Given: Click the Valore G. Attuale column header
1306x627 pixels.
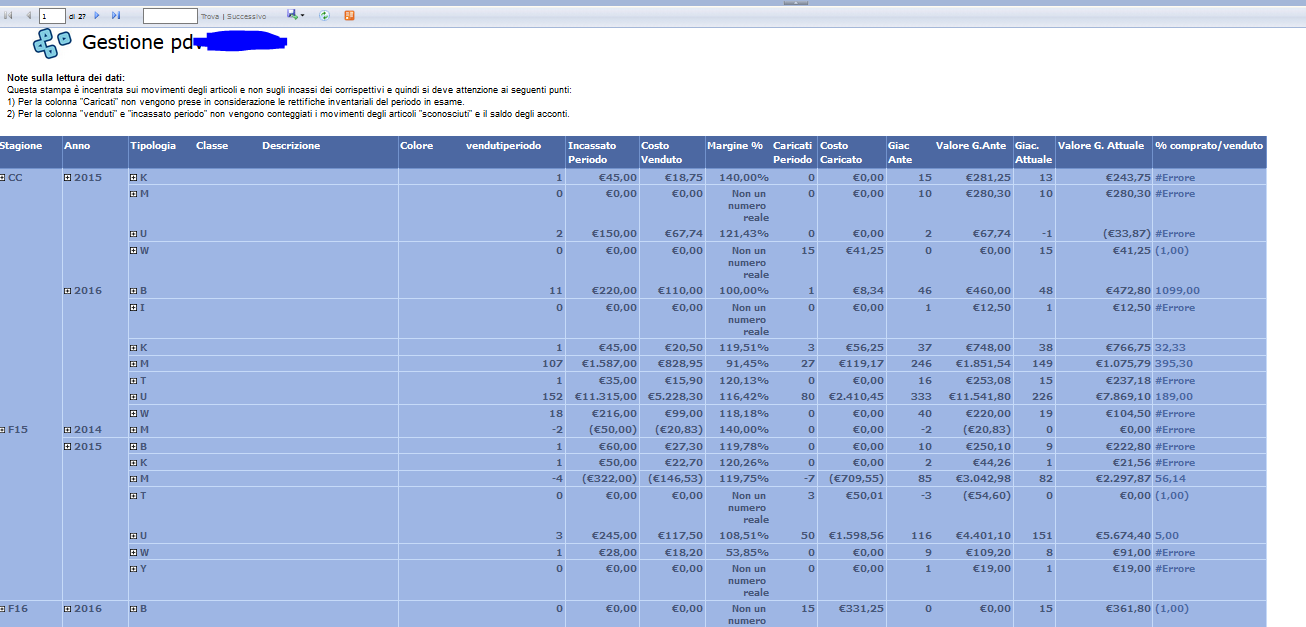Looking at the screenshot, I should coord(1101,146).
